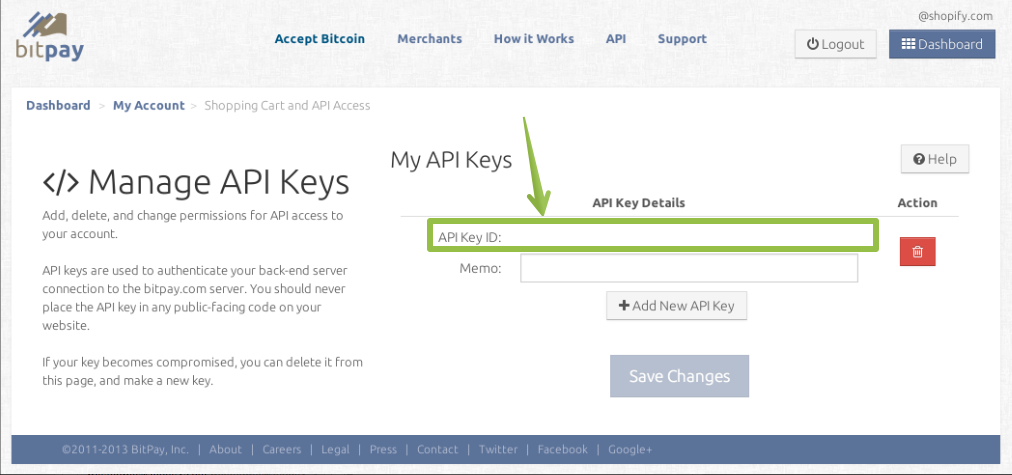Go to the Dashboard breadcrumb link
This screenshot has width=1012, height=475.
point(58,105)
